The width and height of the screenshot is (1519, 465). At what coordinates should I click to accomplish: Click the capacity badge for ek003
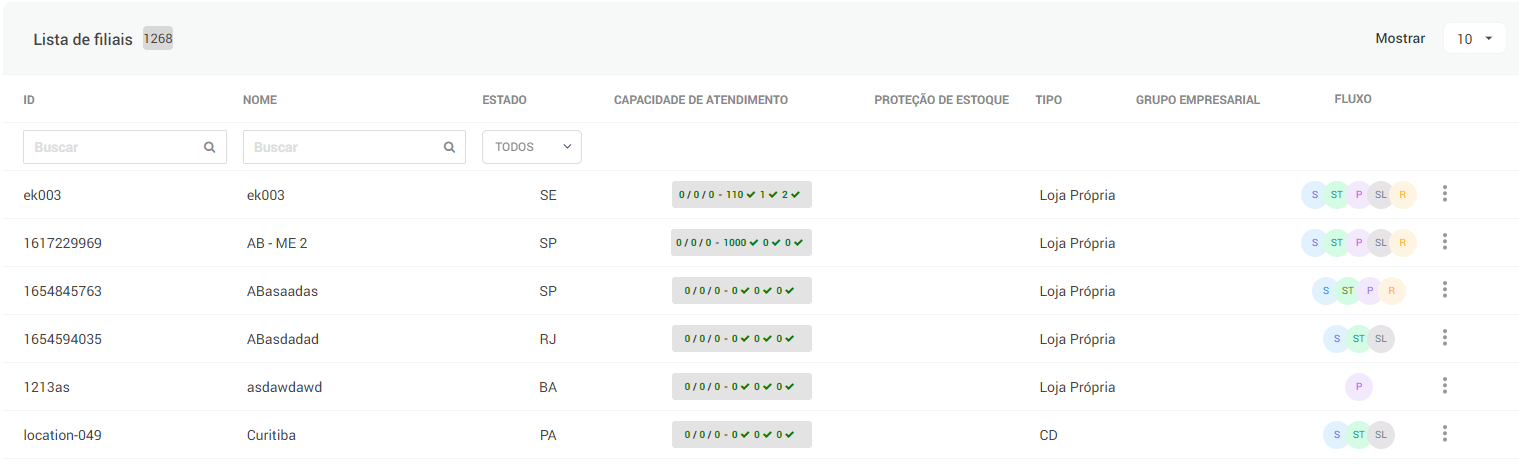click(x=741, y=195)
